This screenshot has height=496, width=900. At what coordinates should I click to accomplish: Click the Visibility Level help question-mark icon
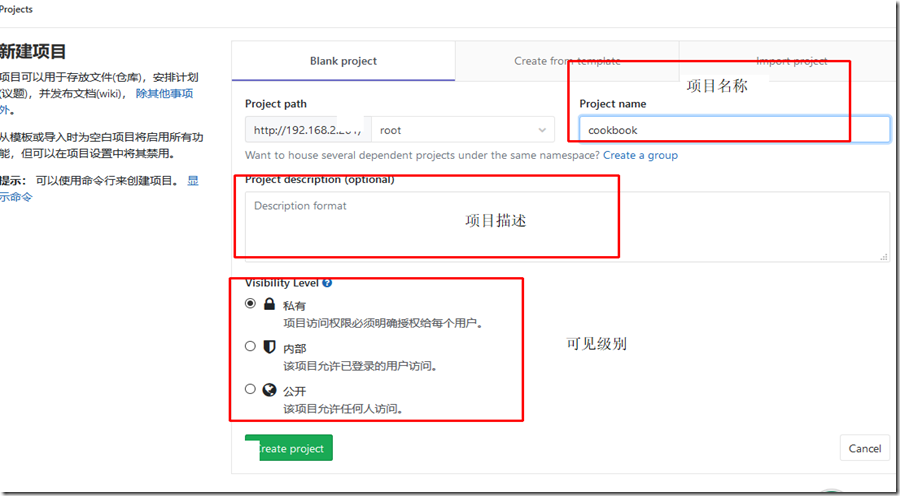(x=328, y=283)
